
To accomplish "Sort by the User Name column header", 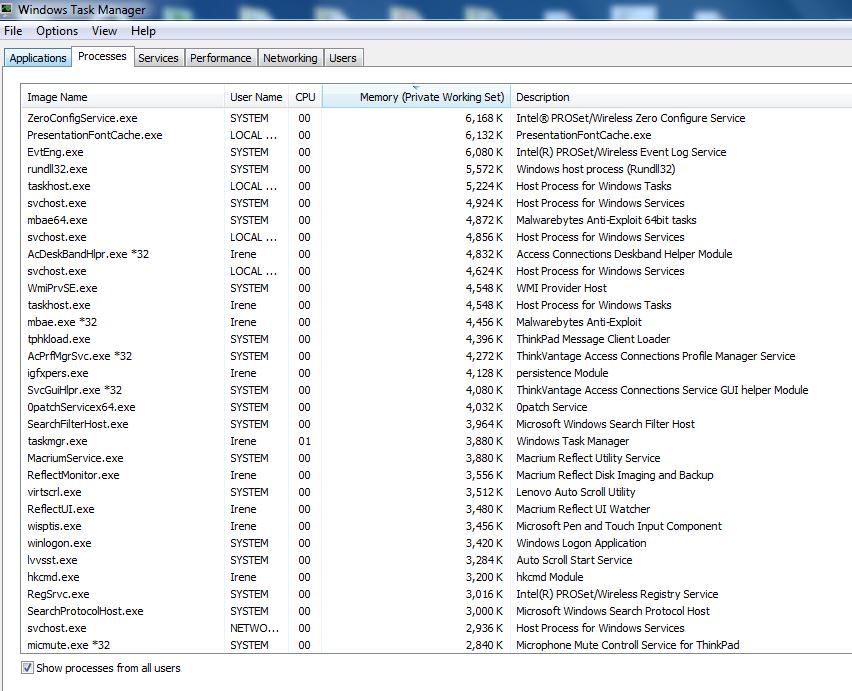I will pos(256,97).
